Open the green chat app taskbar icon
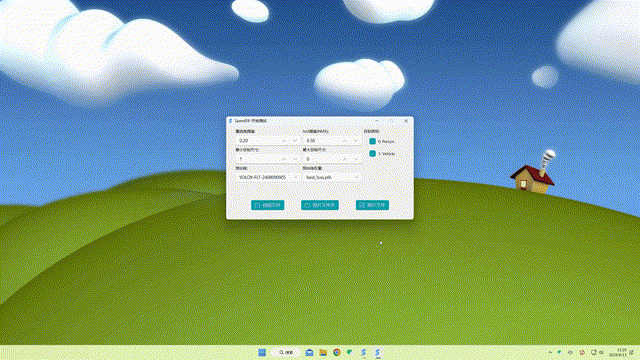The height and width of the screenshot is (360, 640). [350, 352]
